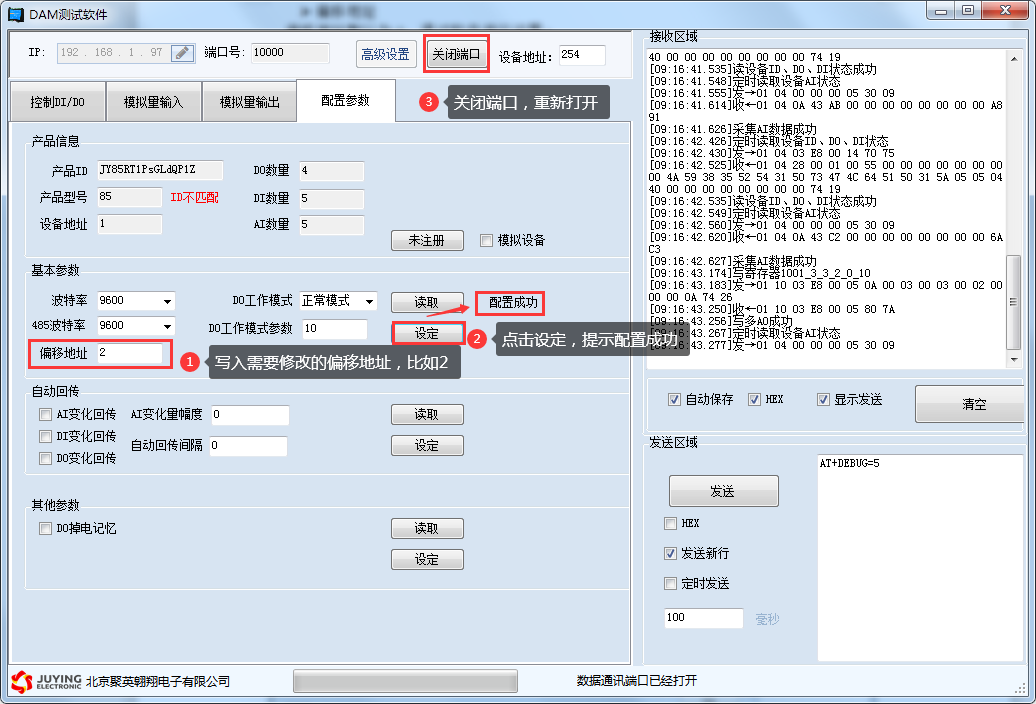Screen dimensions: 1036x704
Task: Click the progress bar in status bar
Action: (x=405, y=681)
